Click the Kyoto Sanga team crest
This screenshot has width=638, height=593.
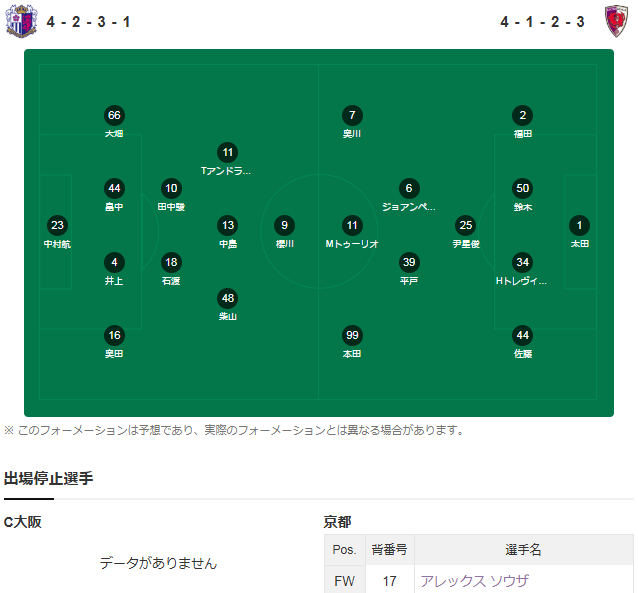point(618,21)
